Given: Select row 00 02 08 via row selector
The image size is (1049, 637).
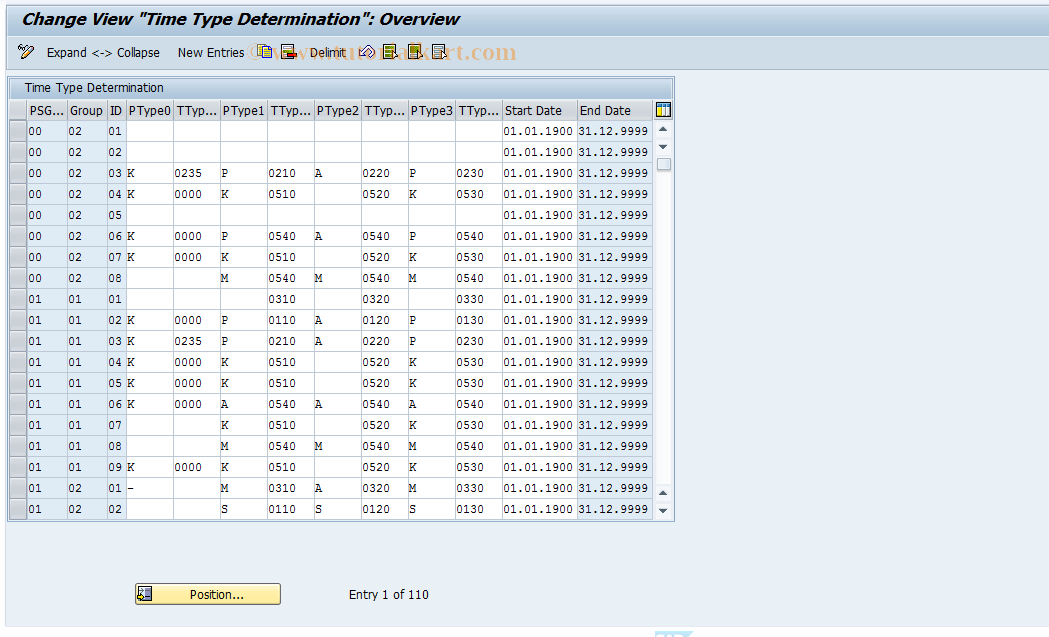Looking at the screenshot, I should click(18, 278).
